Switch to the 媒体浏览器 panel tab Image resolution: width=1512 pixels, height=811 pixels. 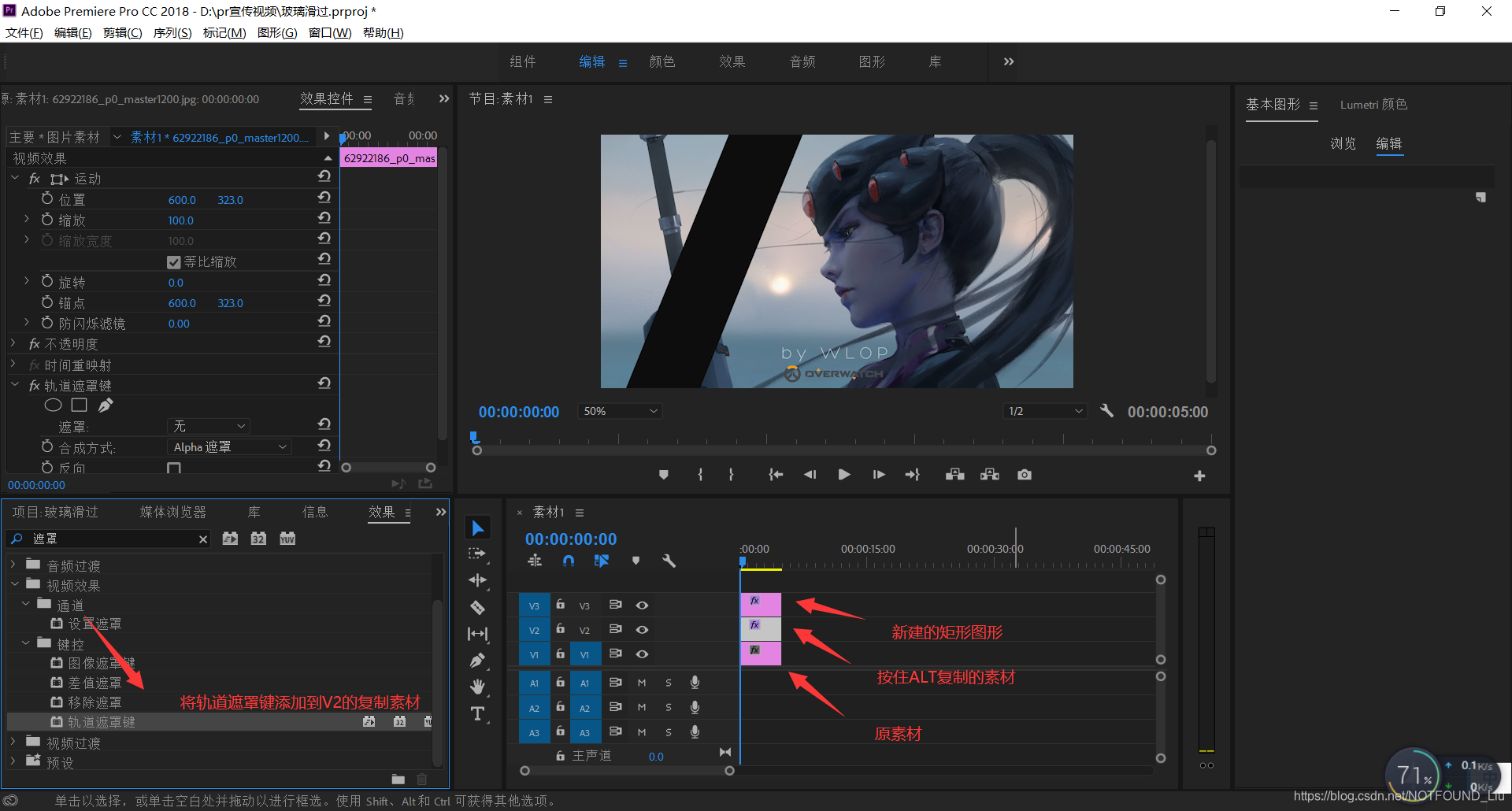tap(173, 512)
